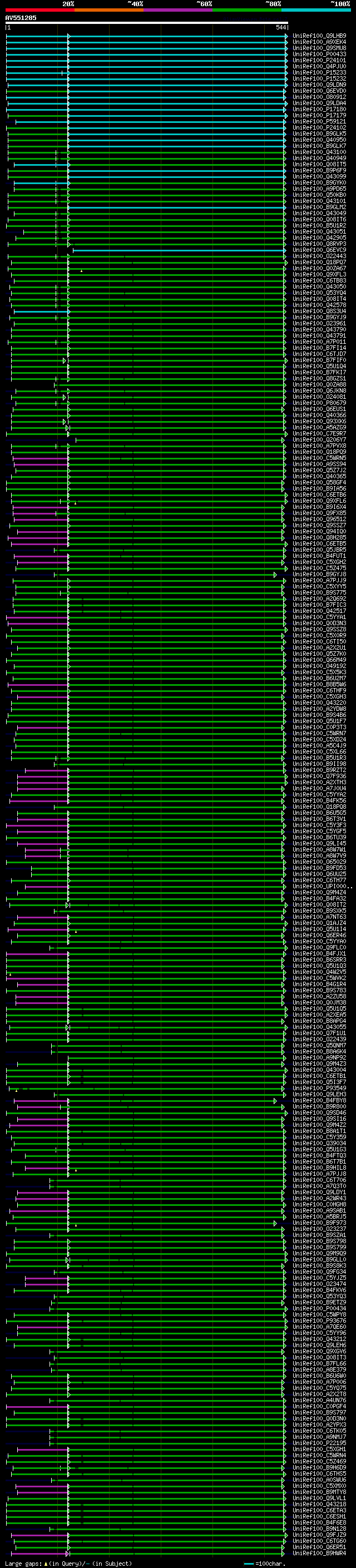356x1568 pixels.
Task: Select the UniRef100_P17180 label
Action: [x=319, y=109]
